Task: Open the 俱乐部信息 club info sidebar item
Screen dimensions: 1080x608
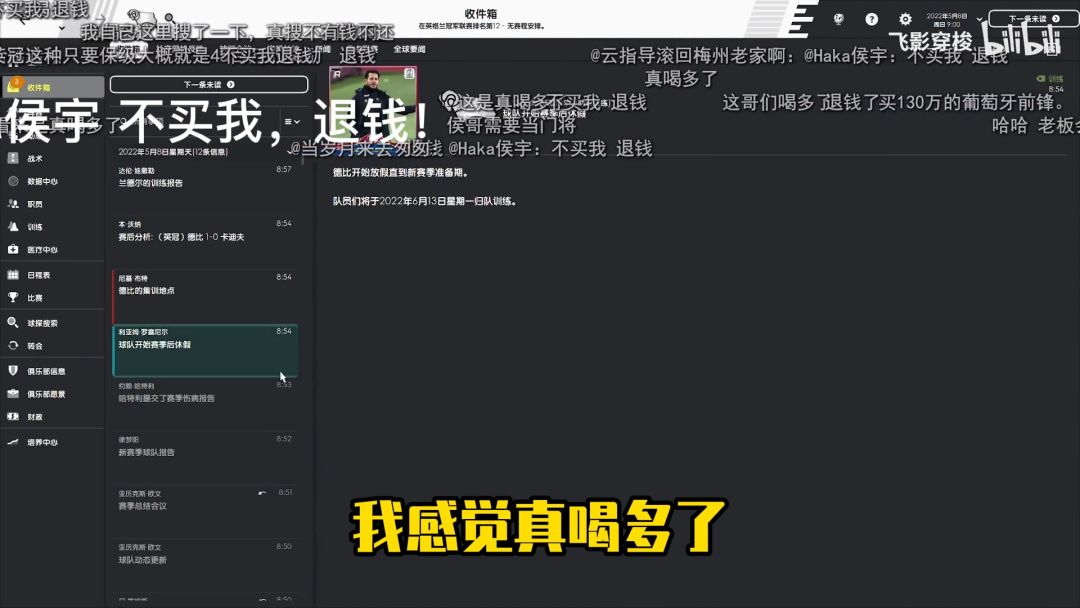Action: [x=52, y=371]
